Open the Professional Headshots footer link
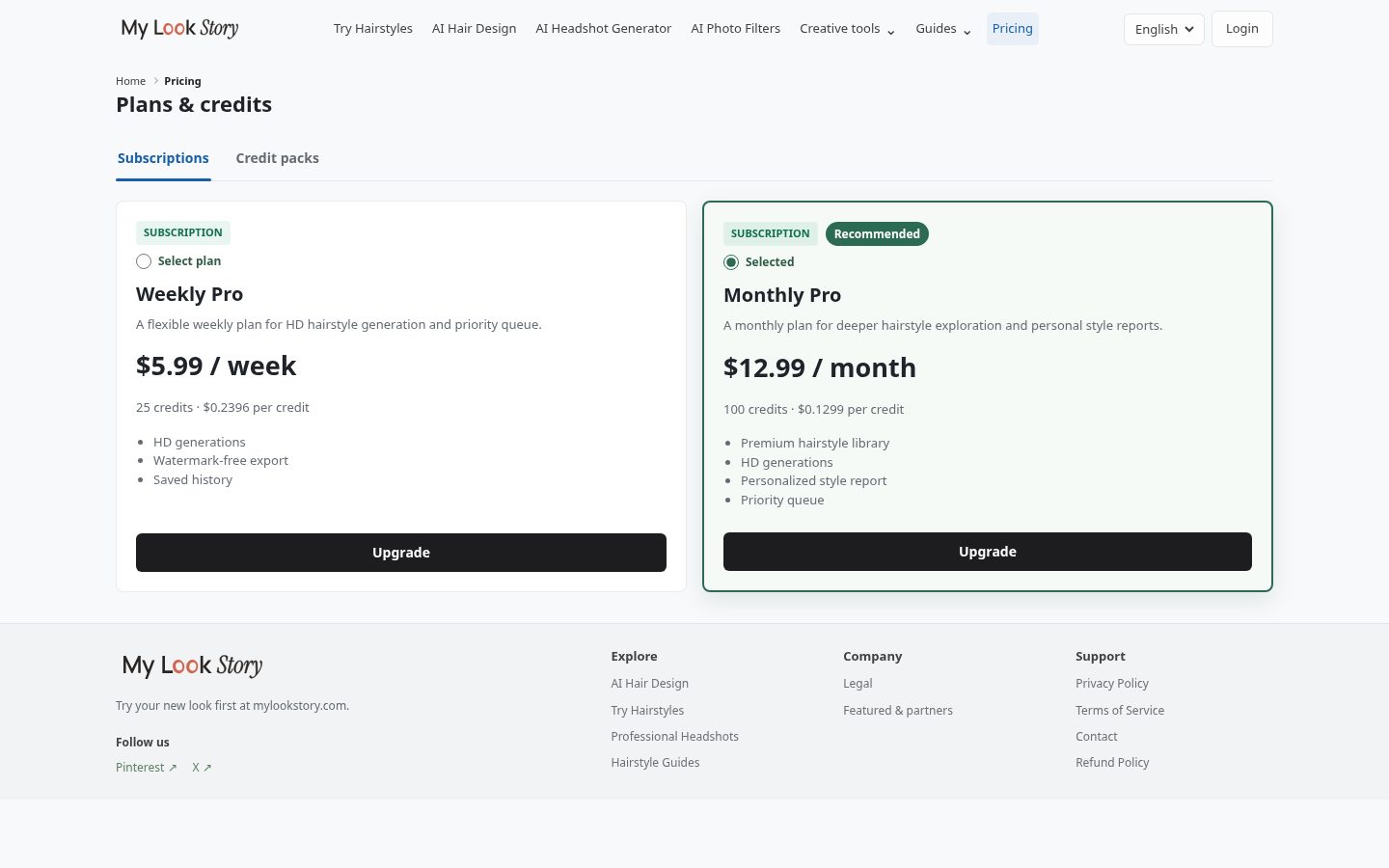Viewport: 1389px width, 868px height. 674,737
